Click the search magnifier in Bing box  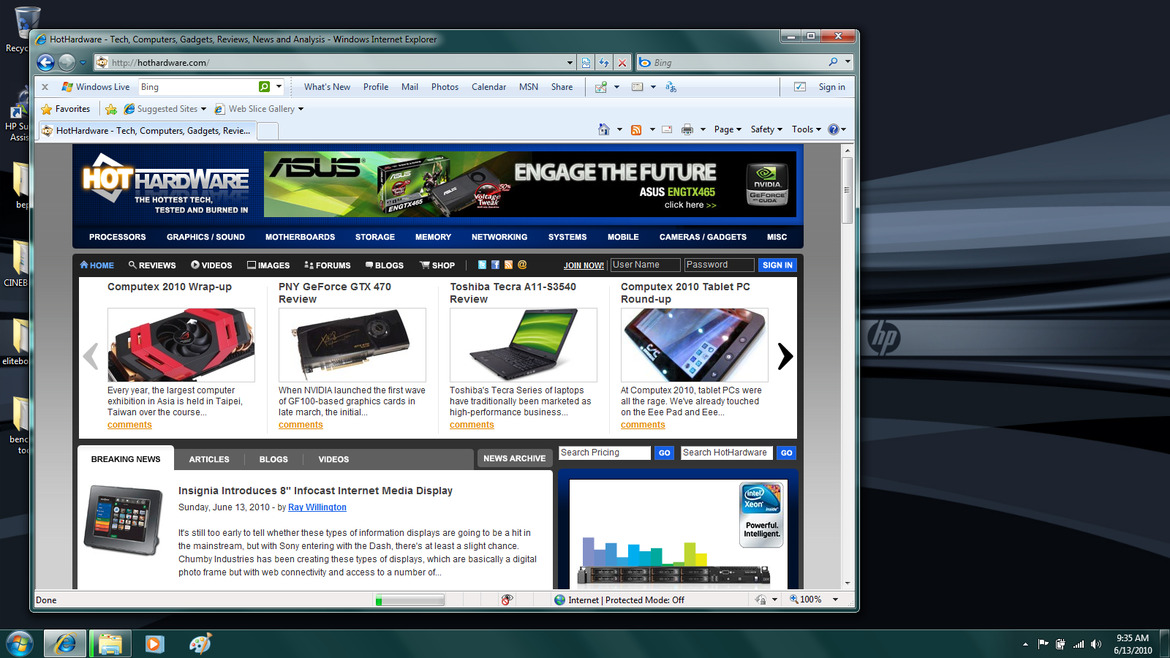tap(833, 63)
